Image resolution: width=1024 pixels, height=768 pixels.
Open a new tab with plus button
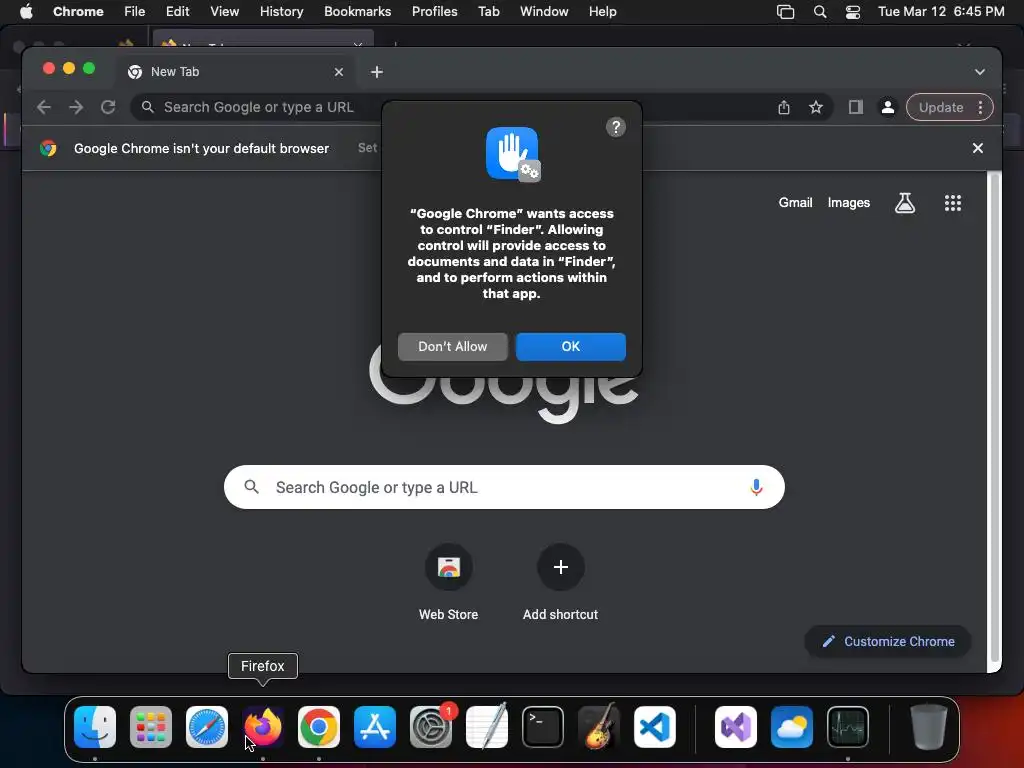[377, 72]
